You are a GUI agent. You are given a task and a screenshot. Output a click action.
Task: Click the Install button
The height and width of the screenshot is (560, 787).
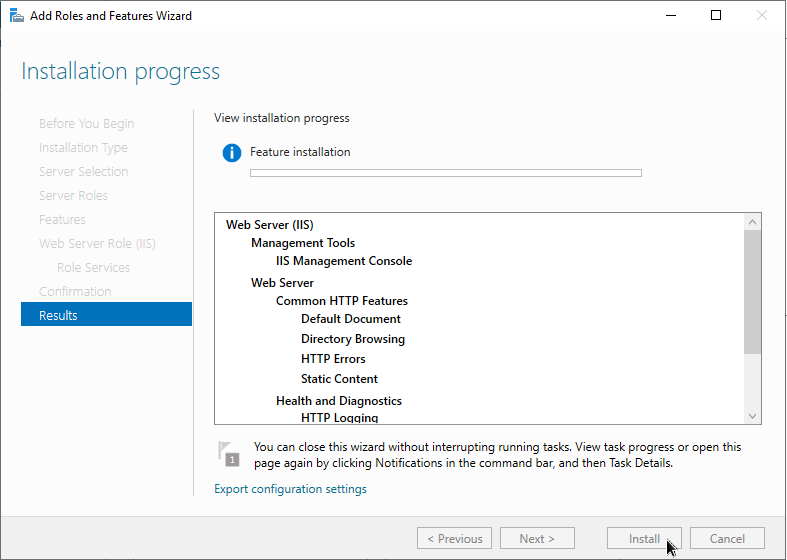[x=644, y=538]
